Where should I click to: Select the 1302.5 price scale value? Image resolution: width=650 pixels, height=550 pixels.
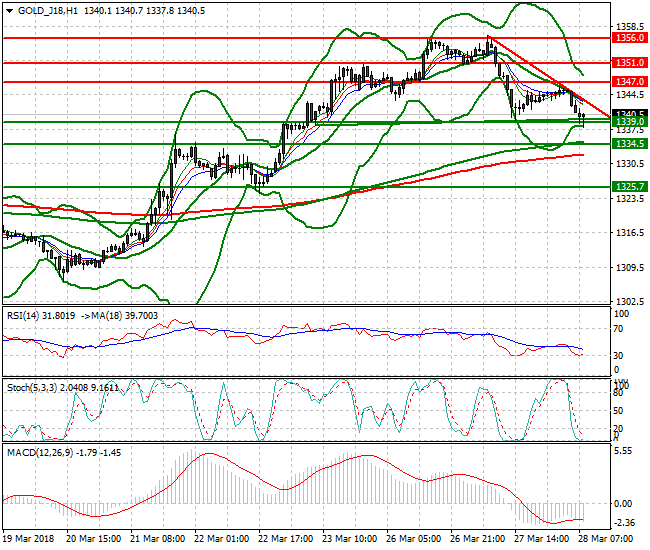point(630,301)
